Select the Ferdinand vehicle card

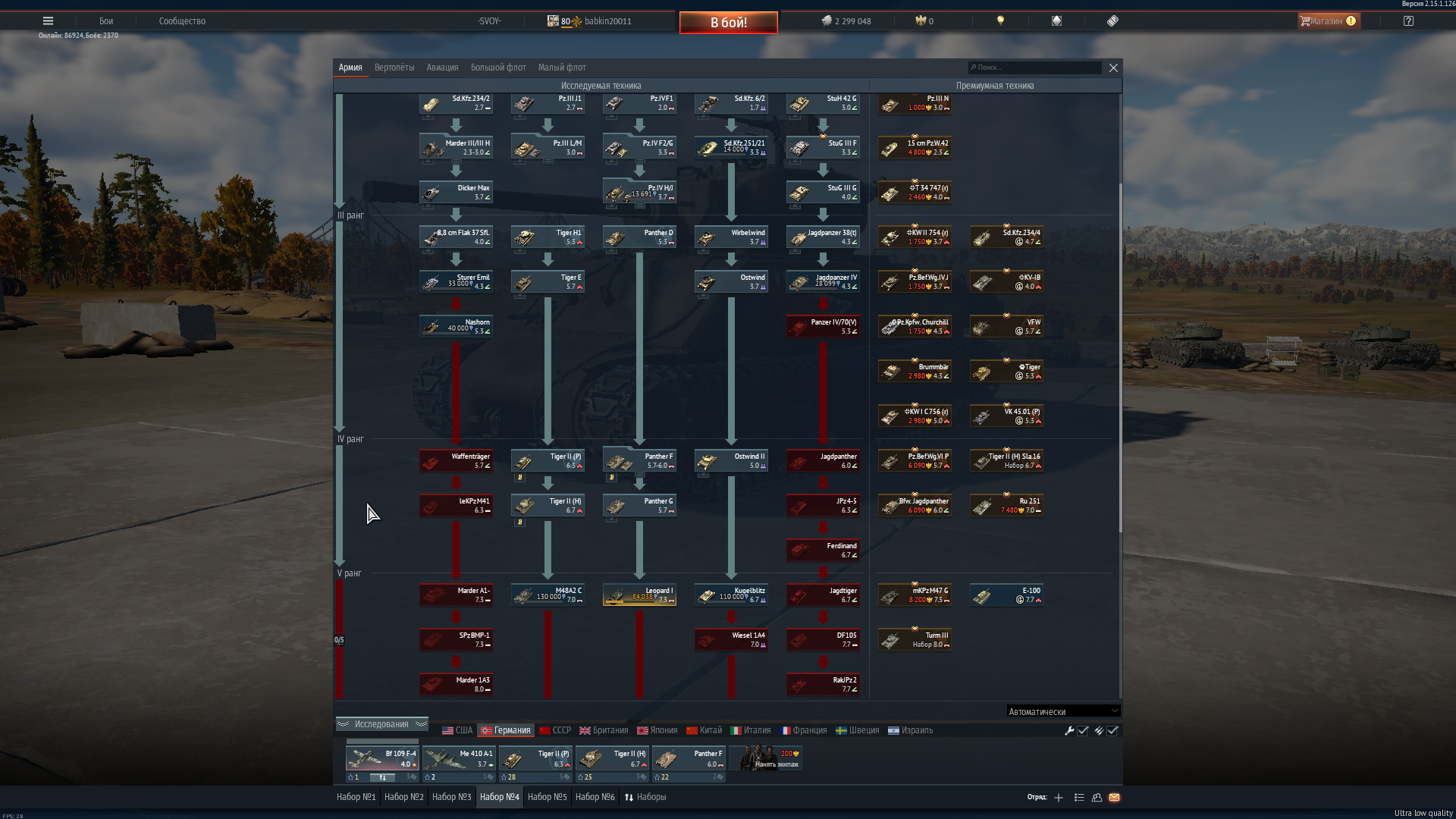coord(823,551)
